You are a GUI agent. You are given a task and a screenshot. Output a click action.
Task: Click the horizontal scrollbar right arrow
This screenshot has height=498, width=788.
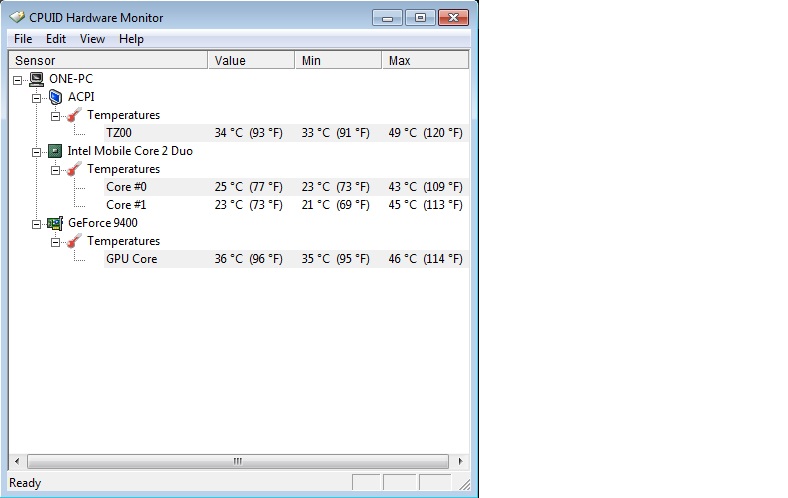pyautogui.click(x=460, y=461)
